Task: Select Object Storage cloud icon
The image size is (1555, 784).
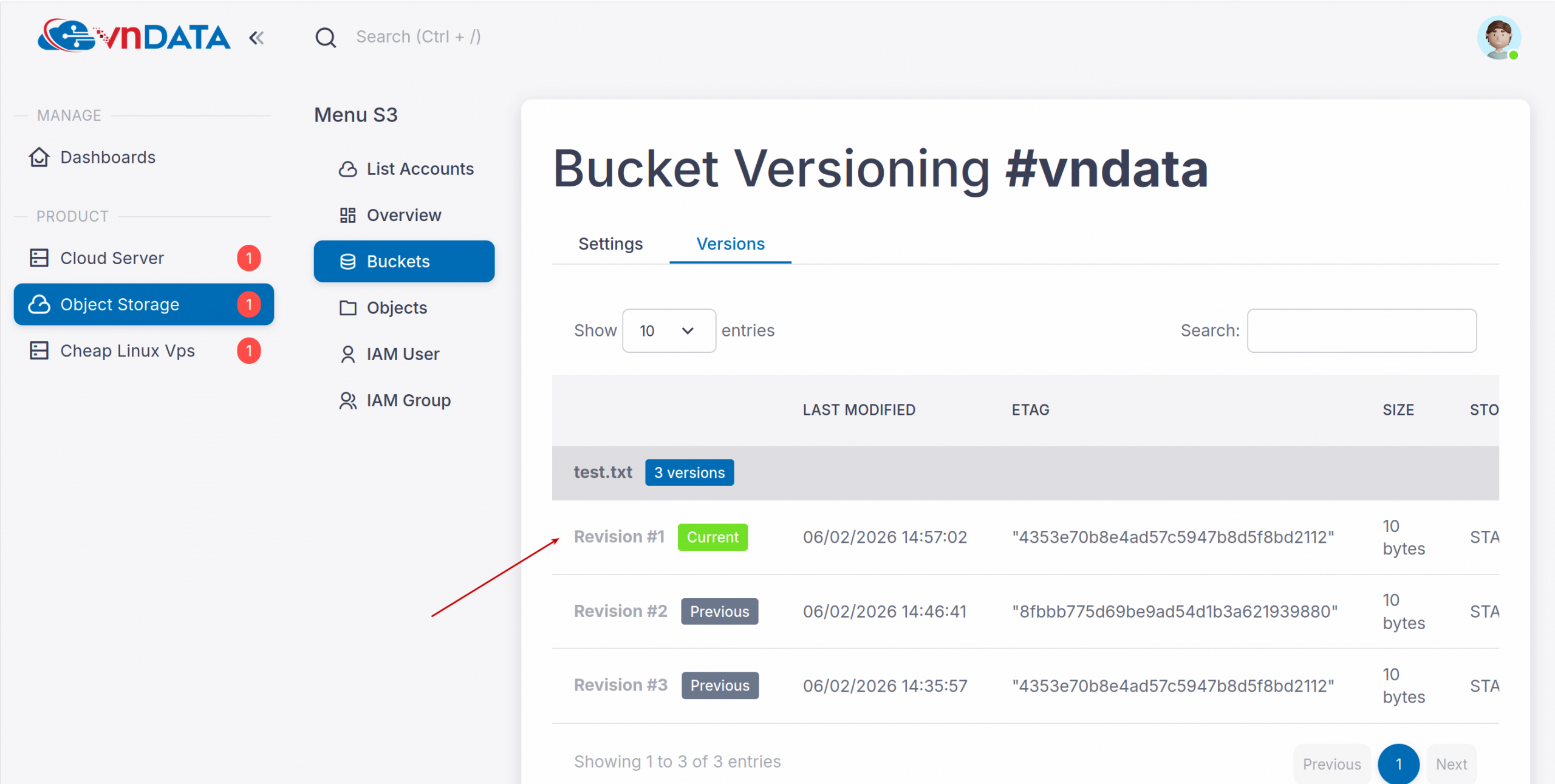Action: pos(39,304)
